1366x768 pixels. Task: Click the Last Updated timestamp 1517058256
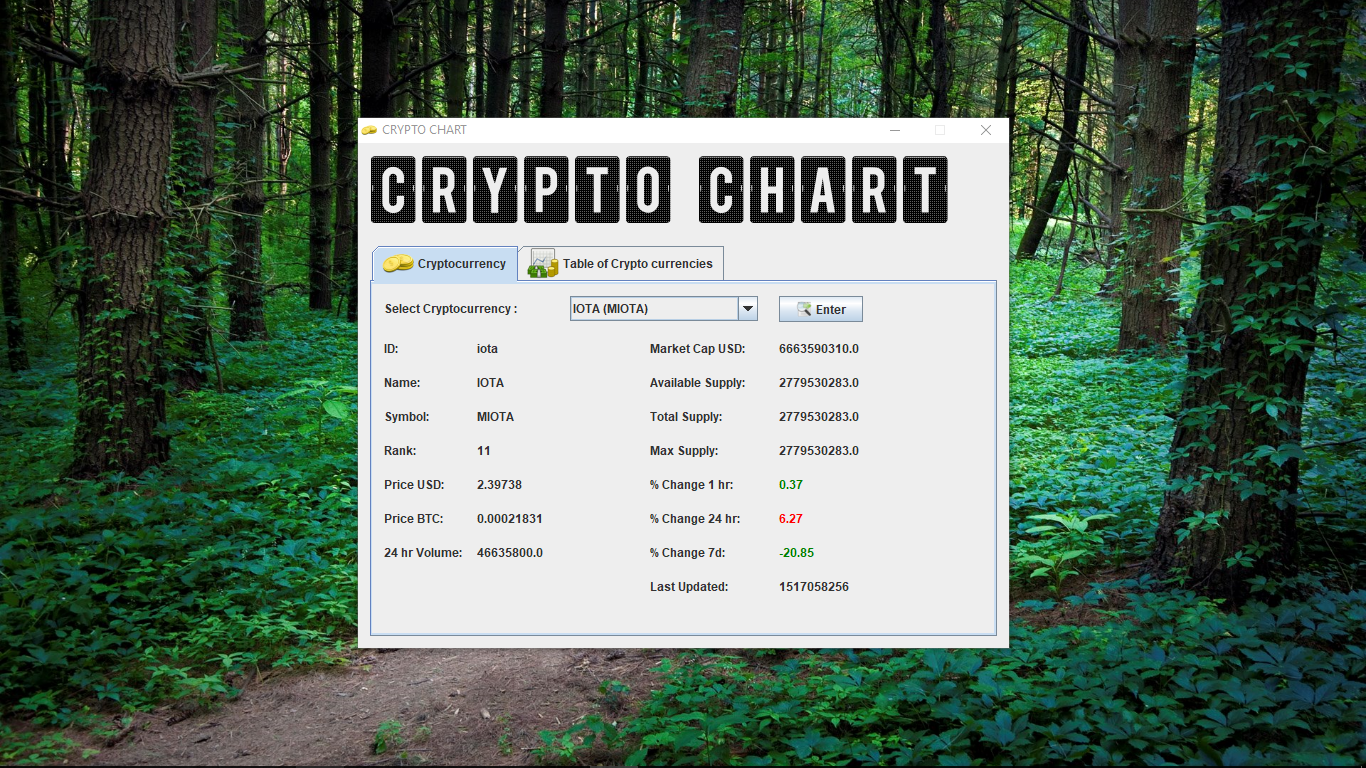pos(813,587)
